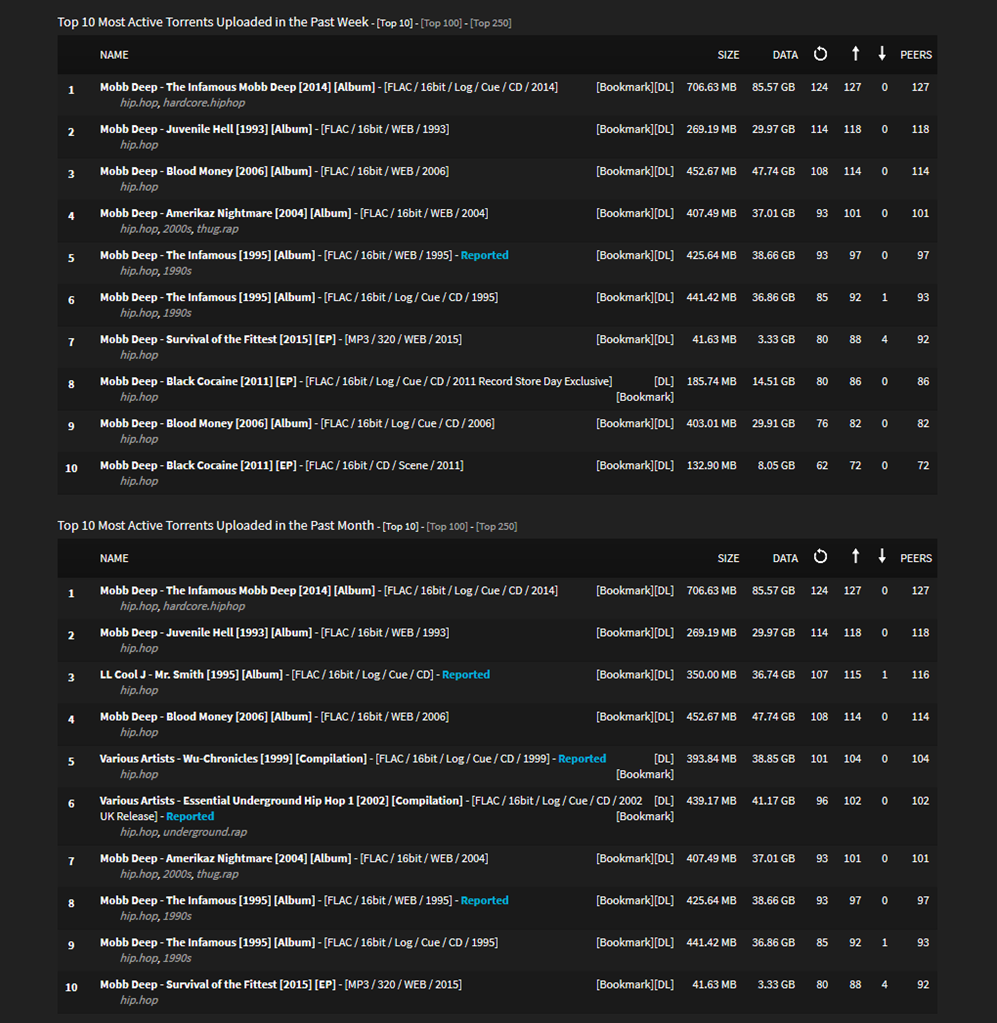Image resolution: width=997 pixels, height=1023 pixels.
Task: Click thug.rap tag in Past Week list
Action: pyautogui.click(x=217, y=229)
